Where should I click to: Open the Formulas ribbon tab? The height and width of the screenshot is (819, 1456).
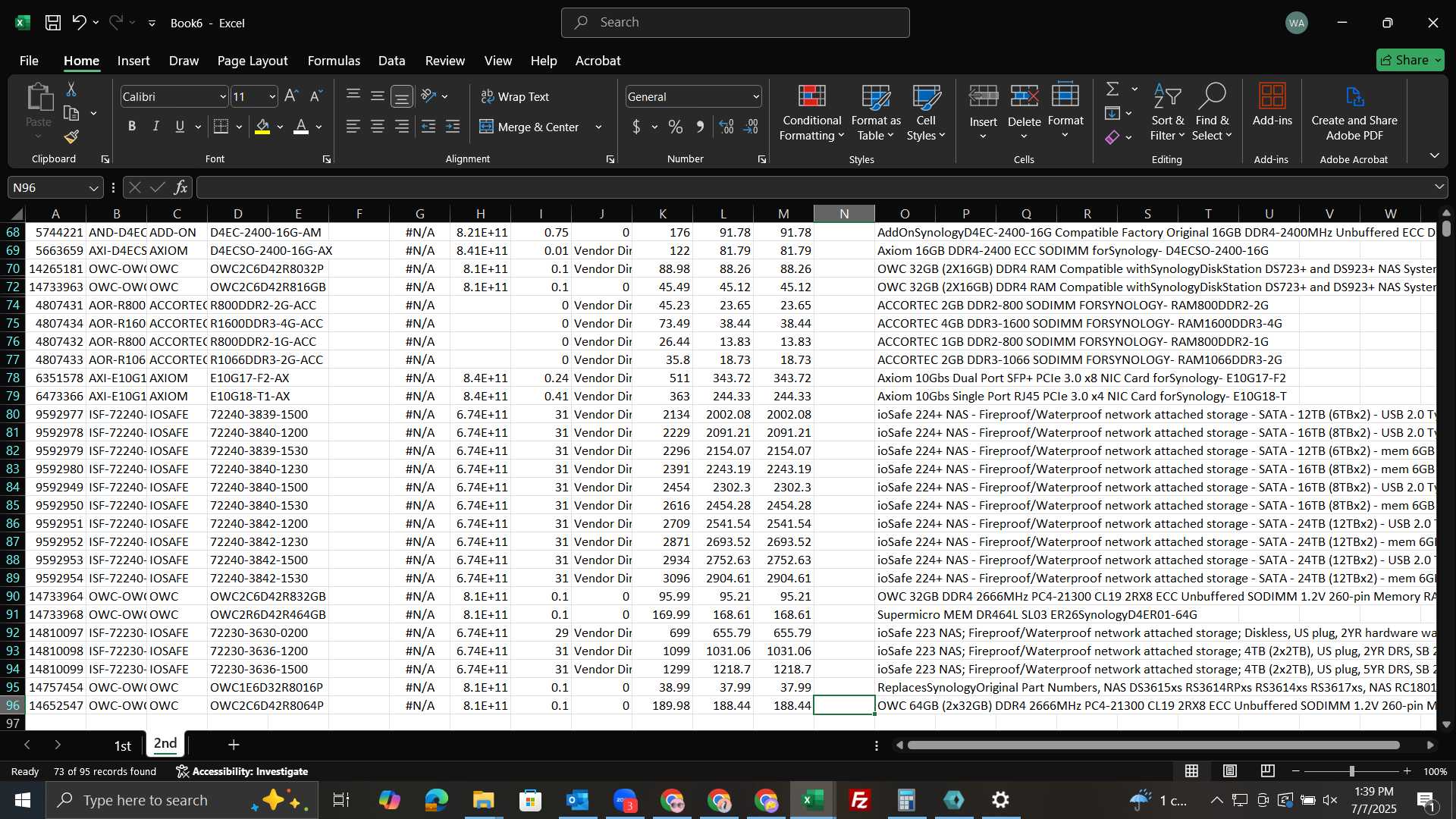coord(334,61)
